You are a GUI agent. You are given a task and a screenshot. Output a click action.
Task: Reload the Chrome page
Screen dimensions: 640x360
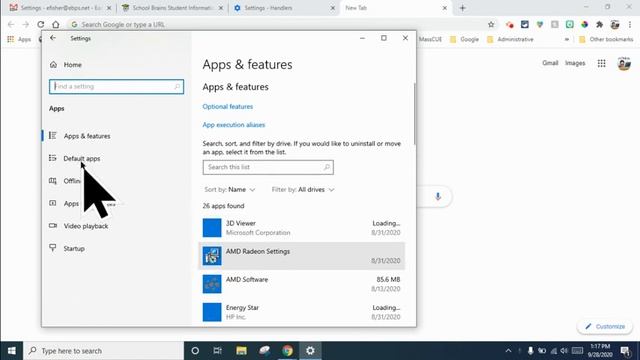tap(40, 24)
